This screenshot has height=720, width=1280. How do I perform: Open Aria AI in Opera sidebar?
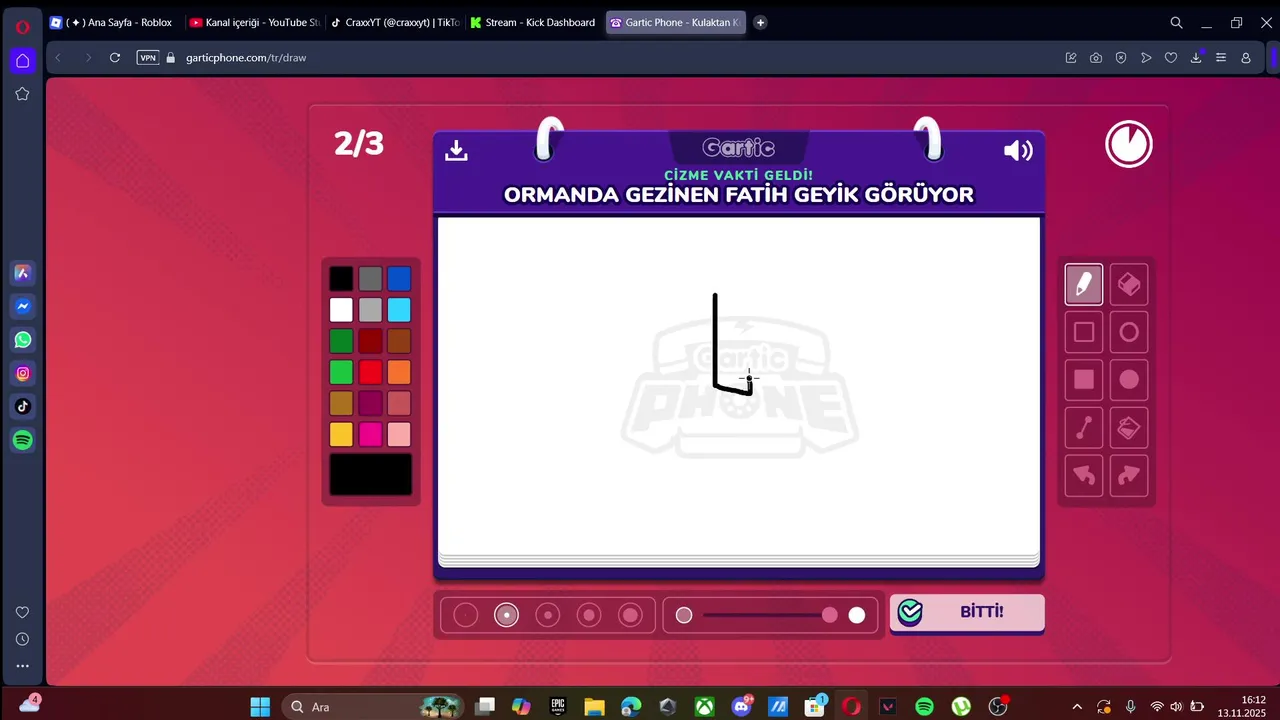(23, 273)
